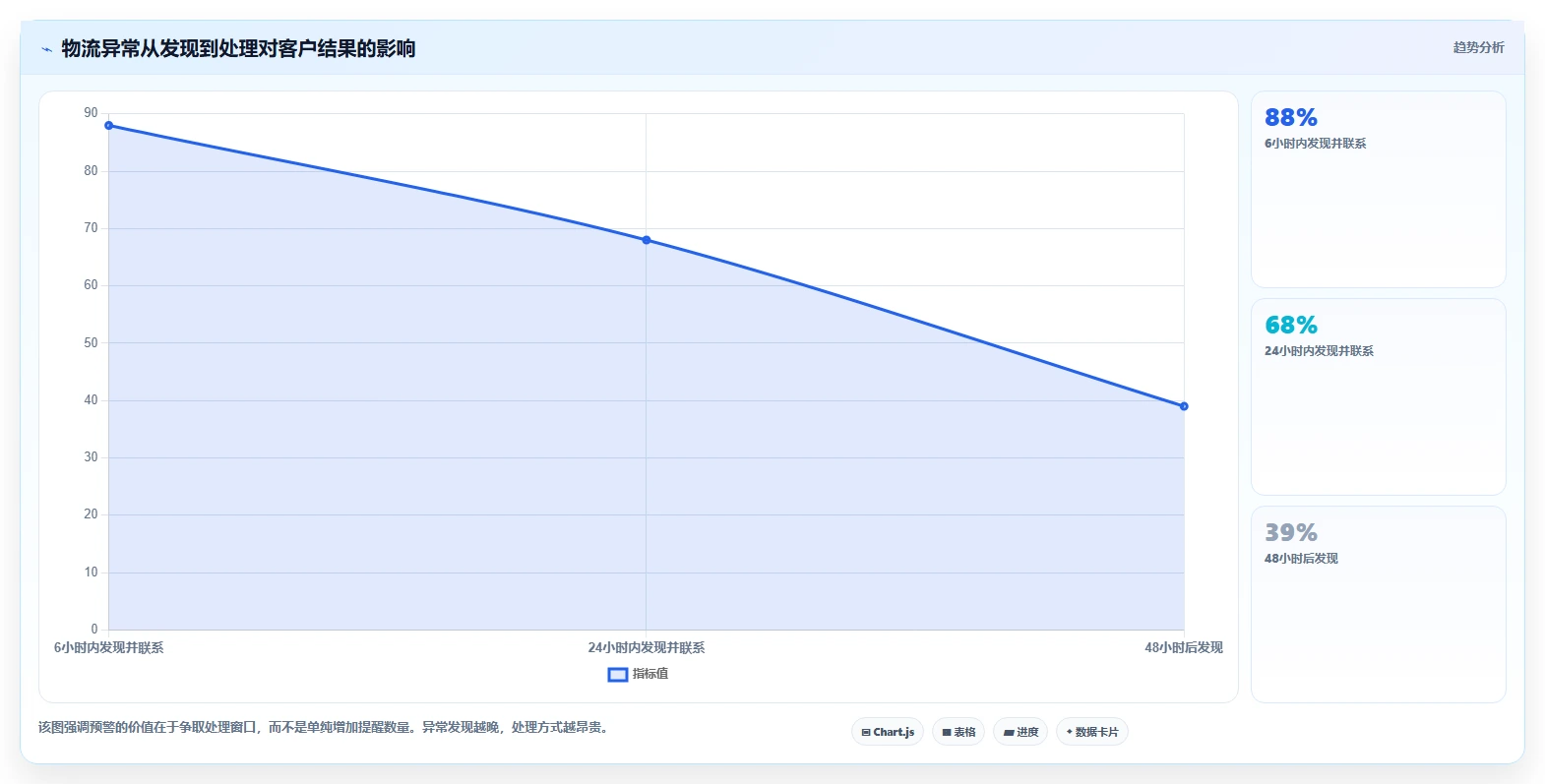Select the 表格 tag button
1545x784 pixels.
coord(958,732)
